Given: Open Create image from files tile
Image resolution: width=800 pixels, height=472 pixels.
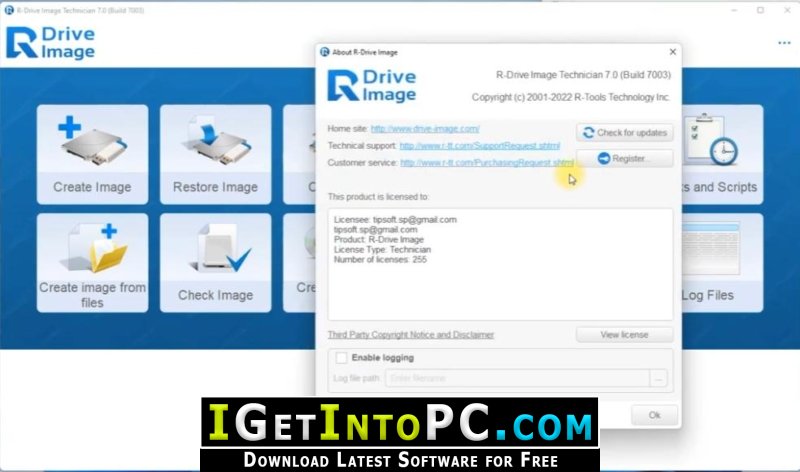Looking at the screenshot, I should [x=92, y=263].
